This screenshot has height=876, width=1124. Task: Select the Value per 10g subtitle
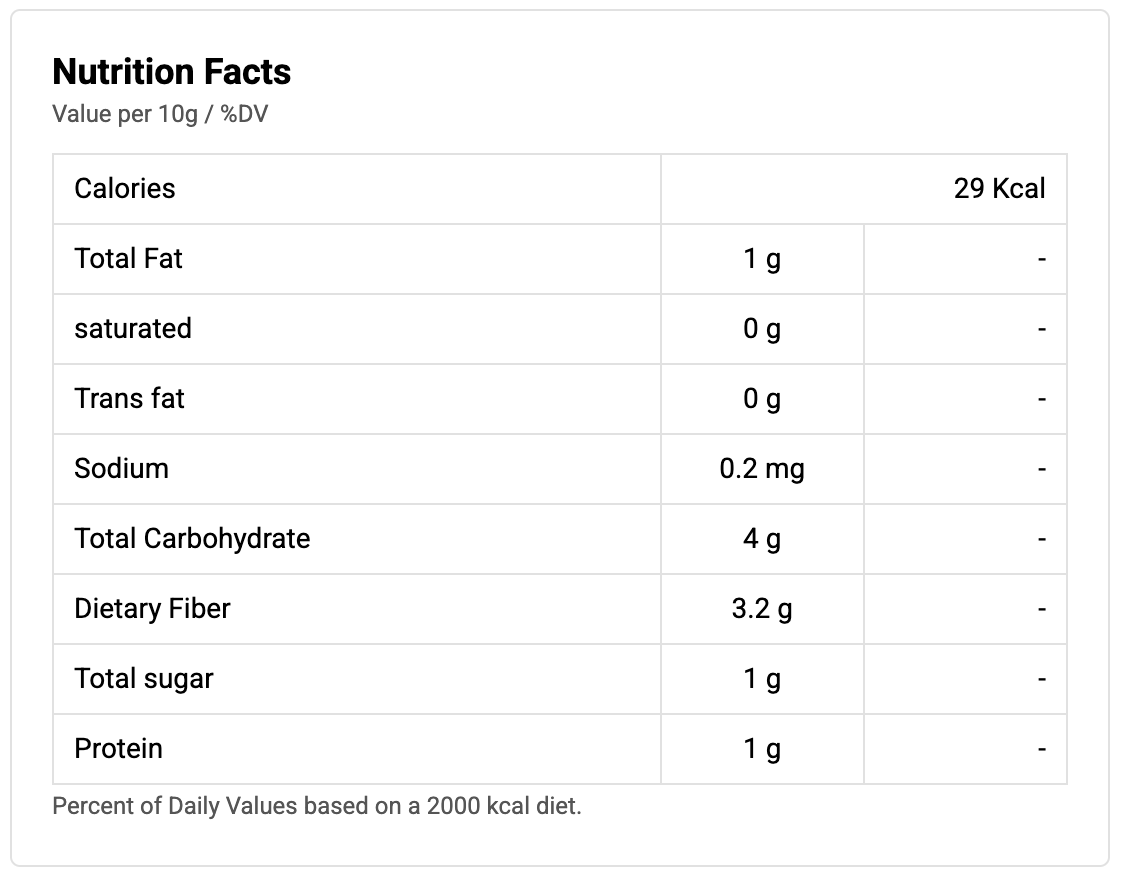tap(160, 114)
